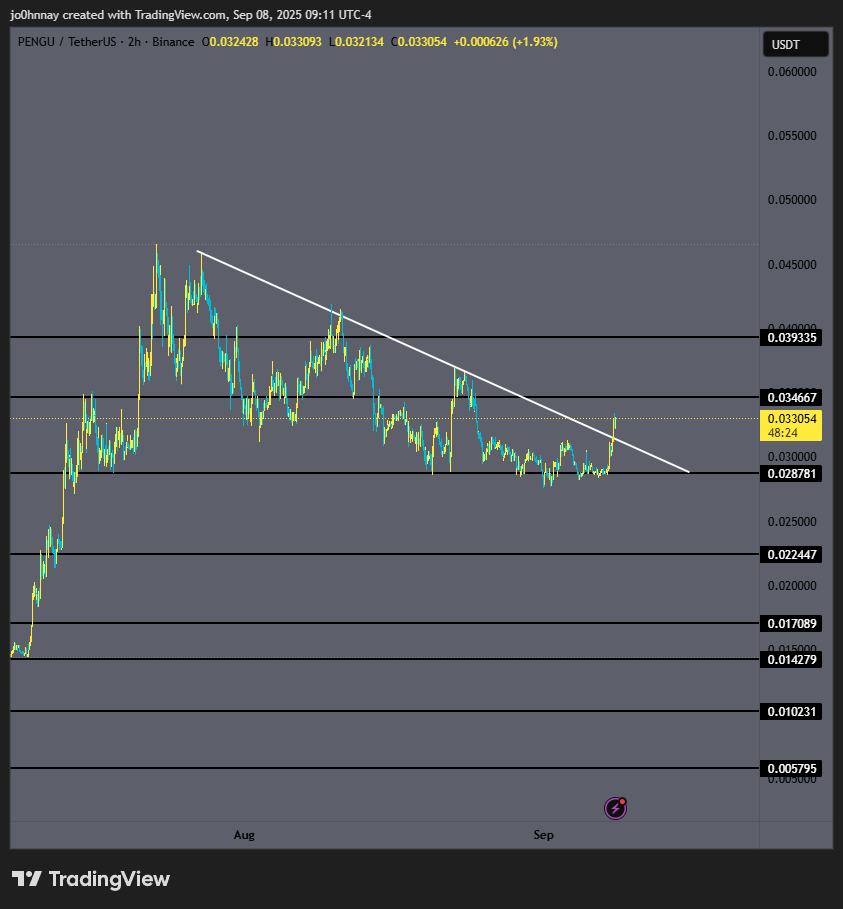Click the 0.055000 price scale tick
Image resolution: width=843 pixels, height=909 pixels.
coord(792,135)
